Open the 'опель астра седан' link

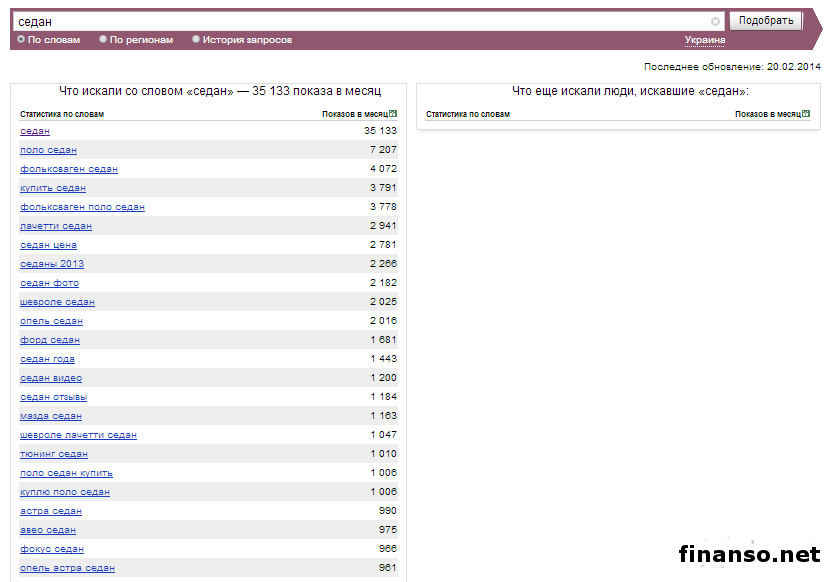click(67, 568)
